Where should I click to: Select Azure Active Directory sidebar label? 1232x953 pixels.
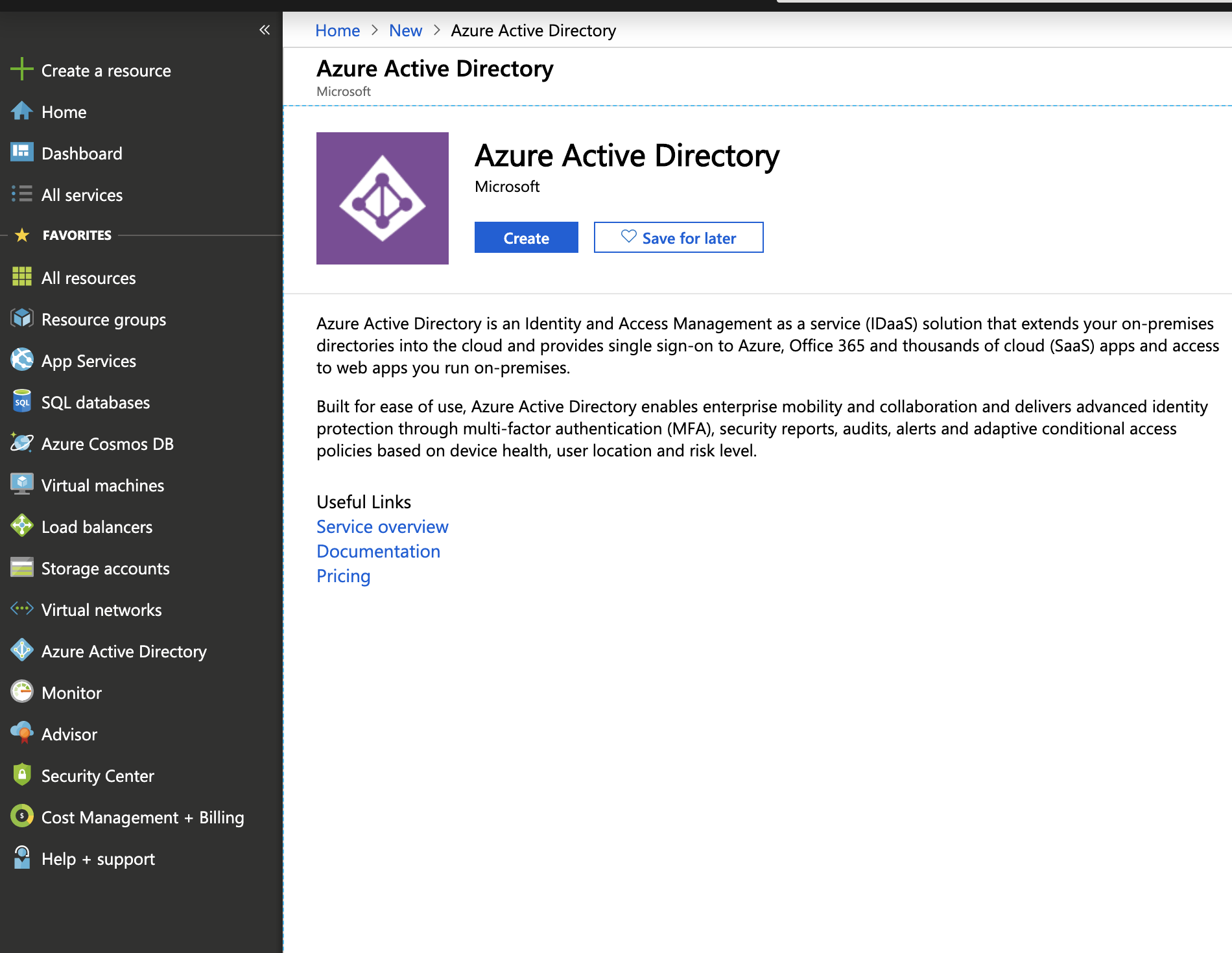(x=124, y=652)
